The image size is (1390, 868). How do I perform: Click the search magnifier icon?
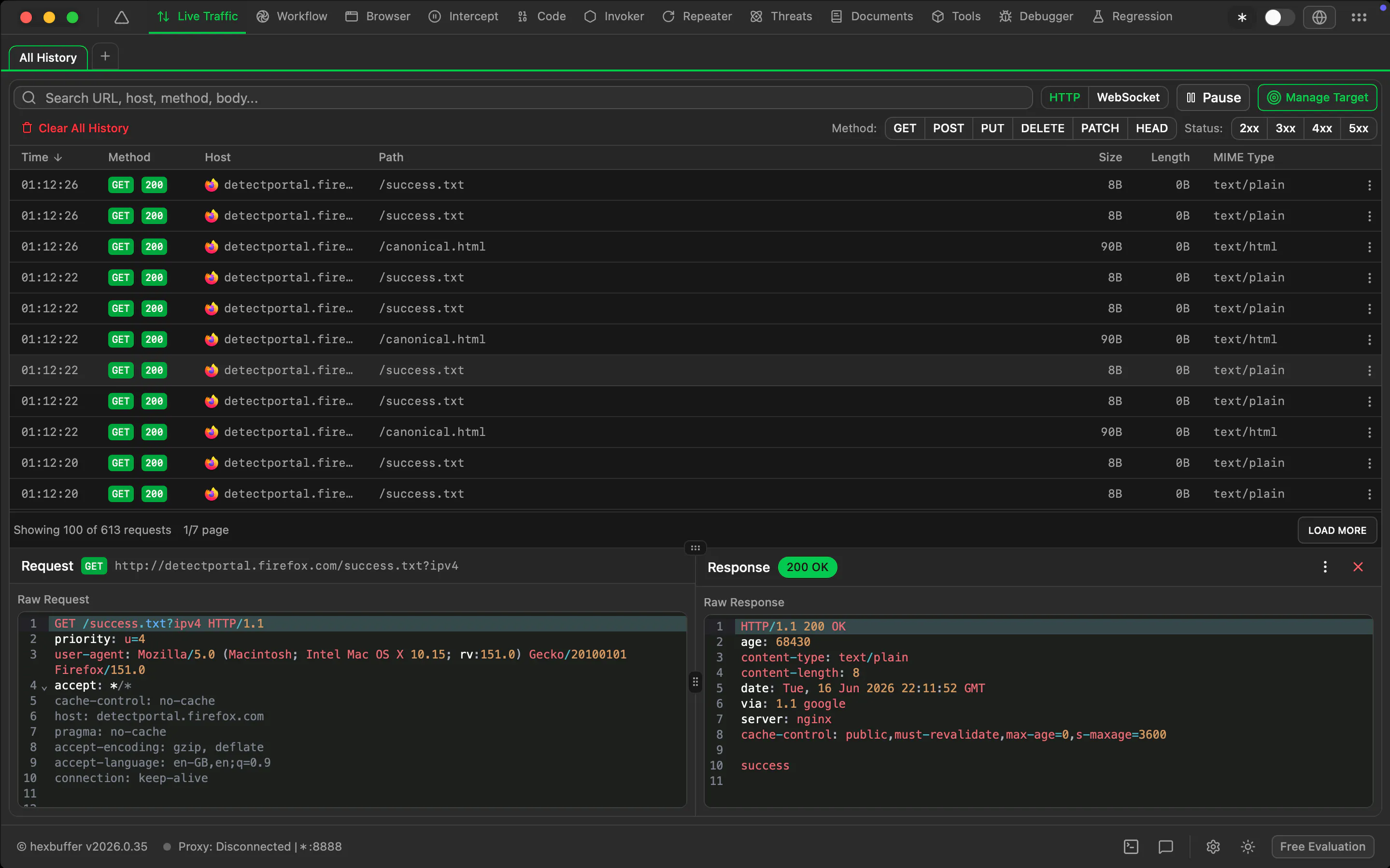click(x=28, y=98)
